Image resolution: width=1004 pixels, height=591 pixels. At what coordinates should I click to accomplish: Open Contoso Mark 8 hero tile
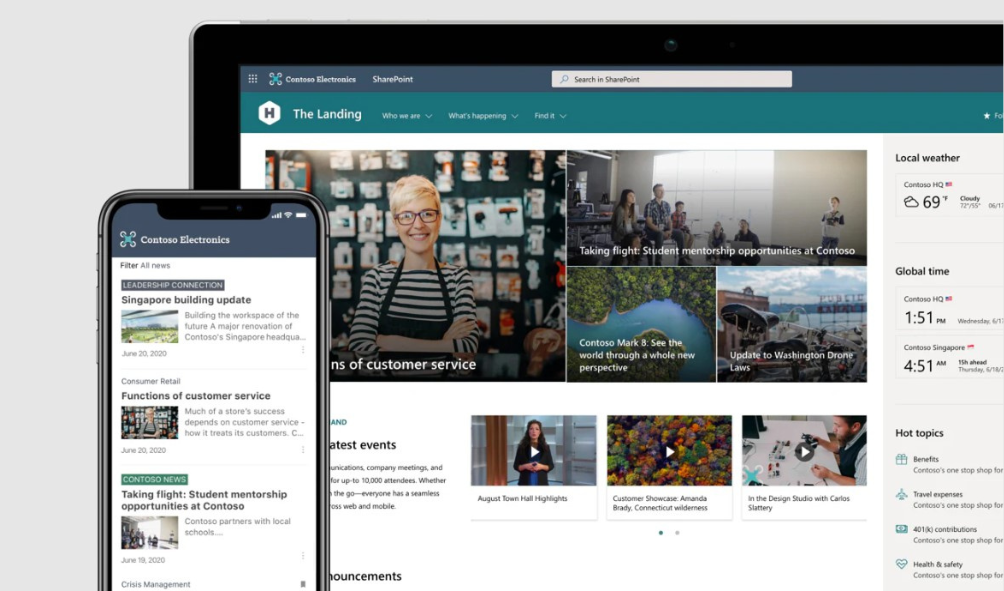pyautogui.click(x=641, y=325)
